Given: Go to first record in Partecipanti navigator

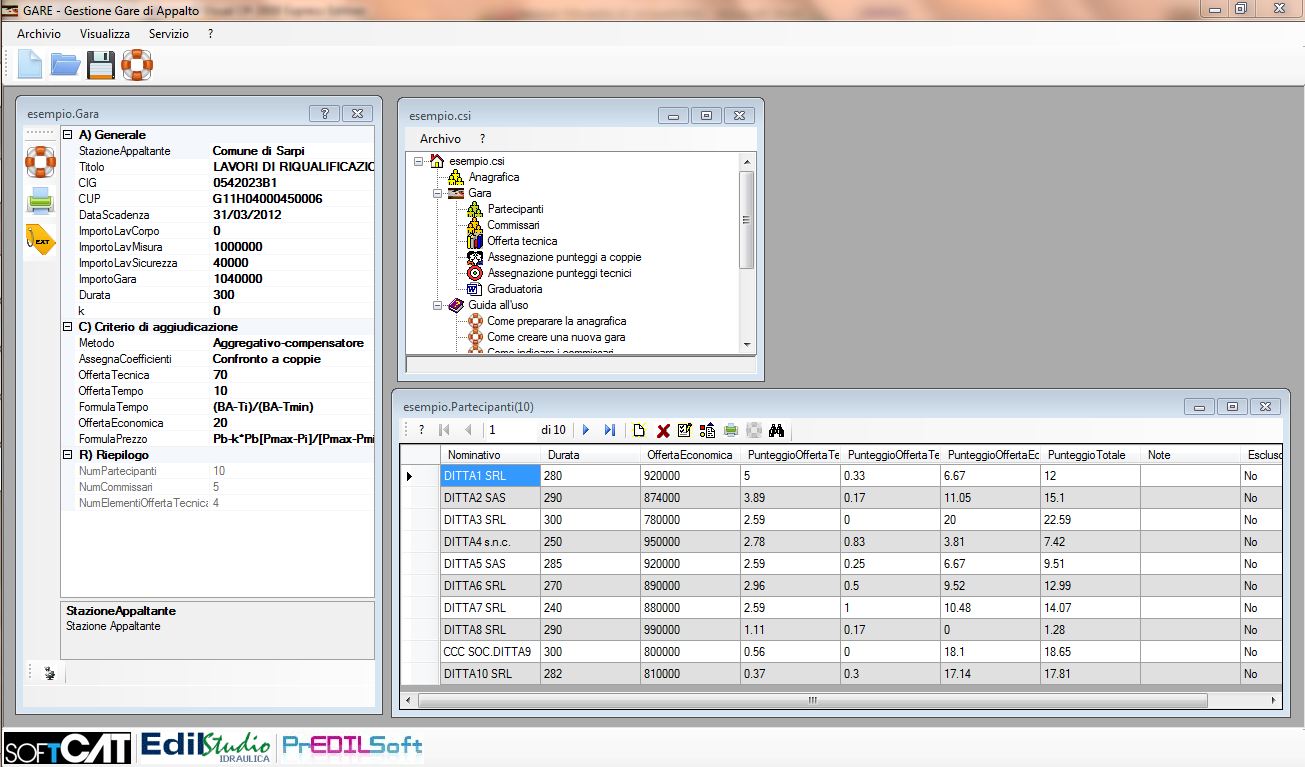Looking at the screenshot, I should pos(445,430).
